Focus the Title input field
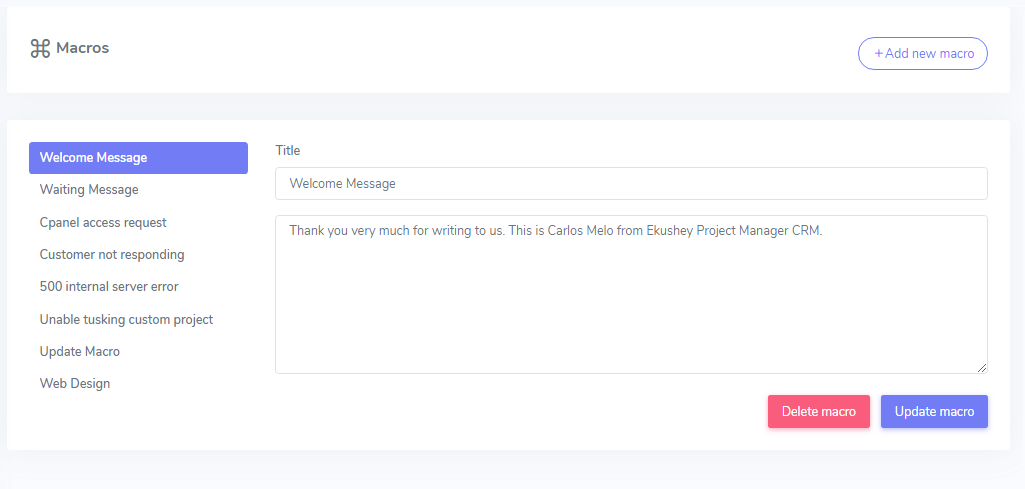 pos(631,184)
